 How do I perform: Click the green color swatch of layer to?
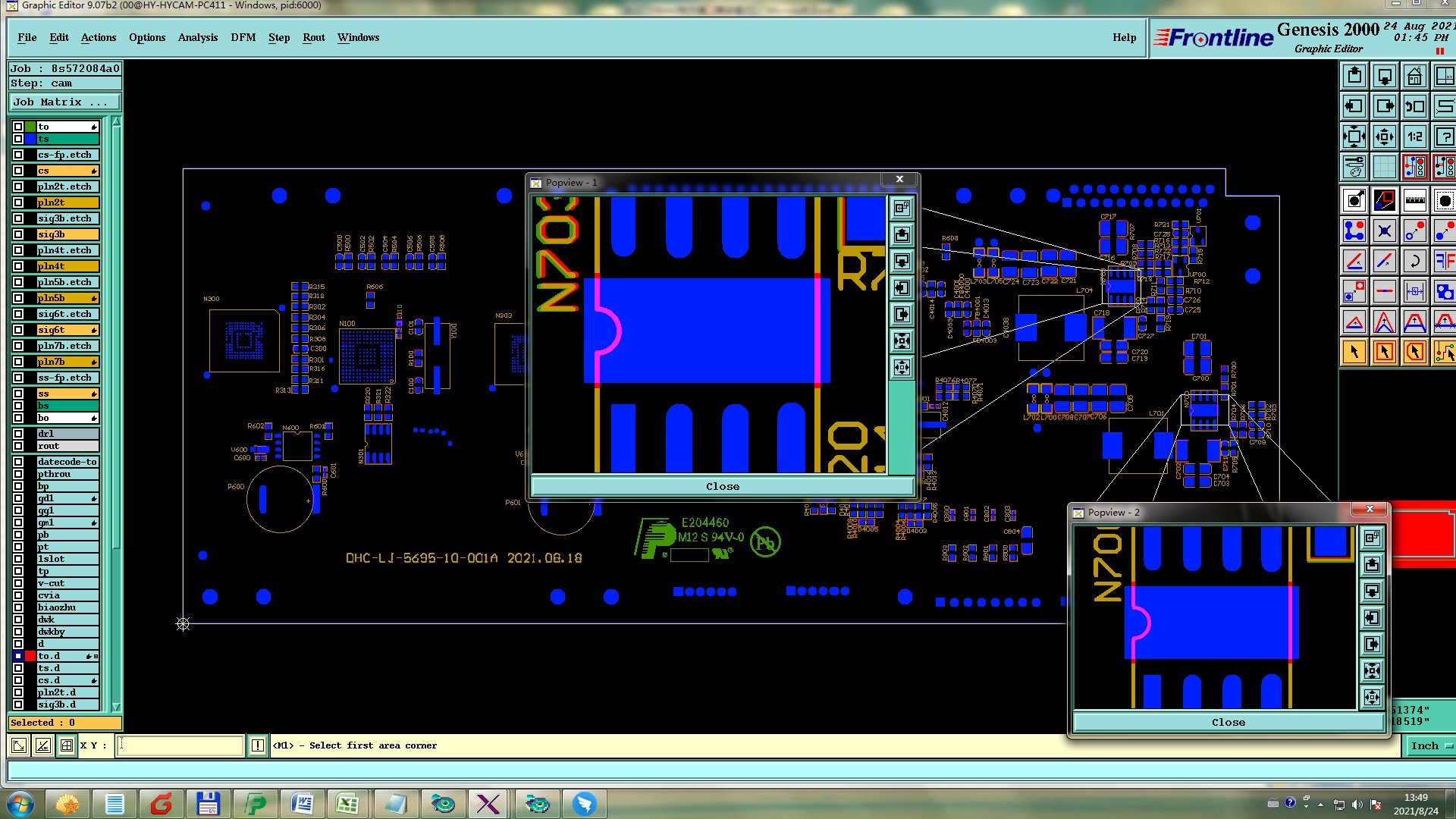click(30, 127)
